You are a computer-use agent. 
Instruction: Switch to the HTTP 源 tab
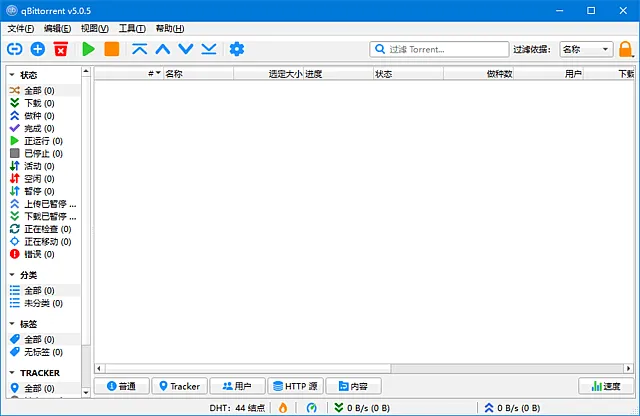294,386
